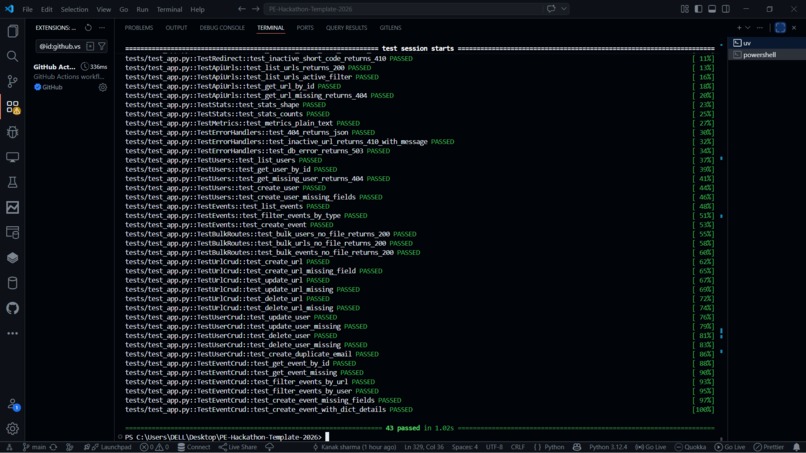Click the Python language mode indicator
Viewport: 806px width, 453px height.
click(x=554, y=447)
